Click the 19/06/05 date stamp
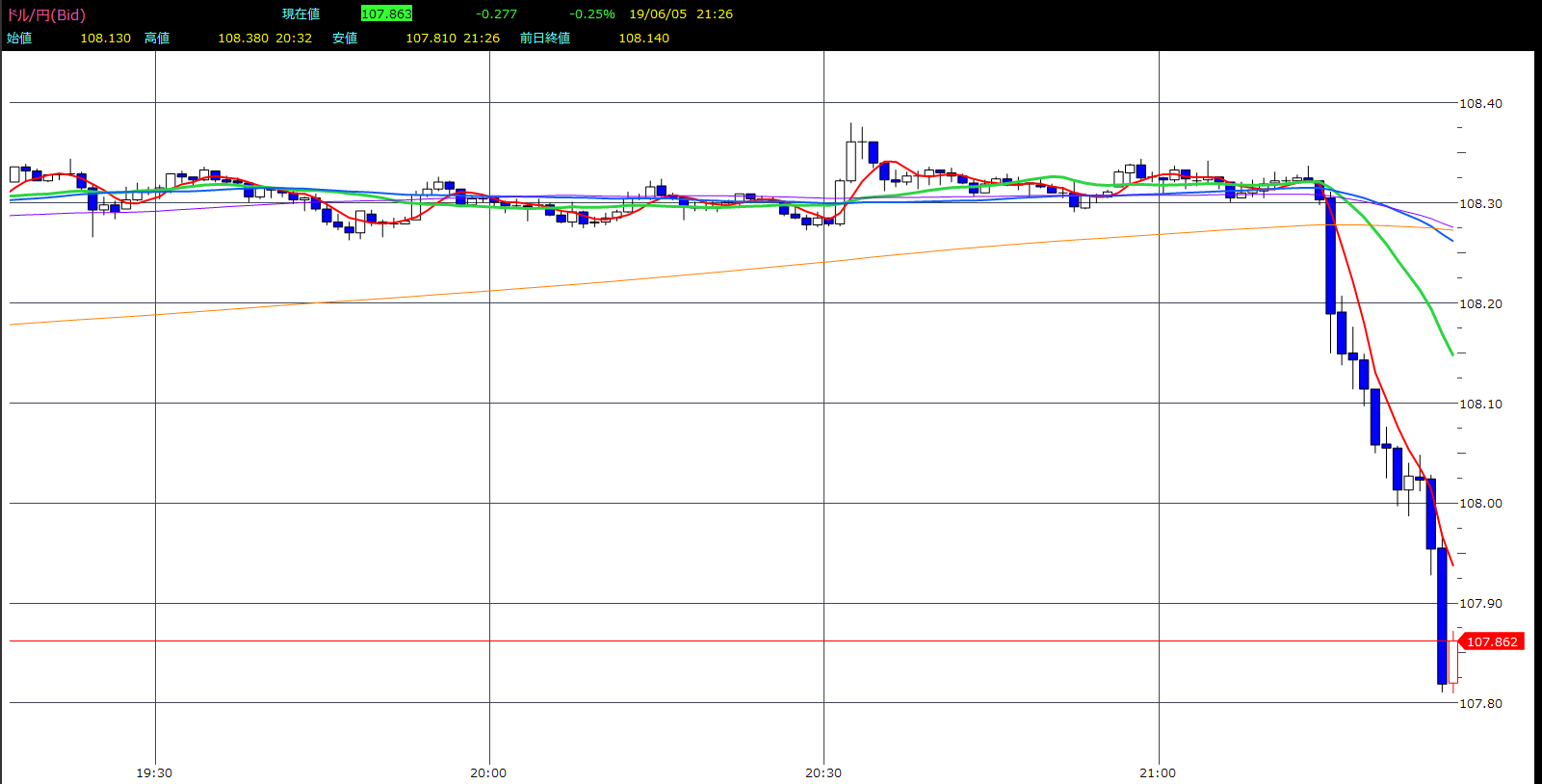1542x784 pixels. (658, 13)
